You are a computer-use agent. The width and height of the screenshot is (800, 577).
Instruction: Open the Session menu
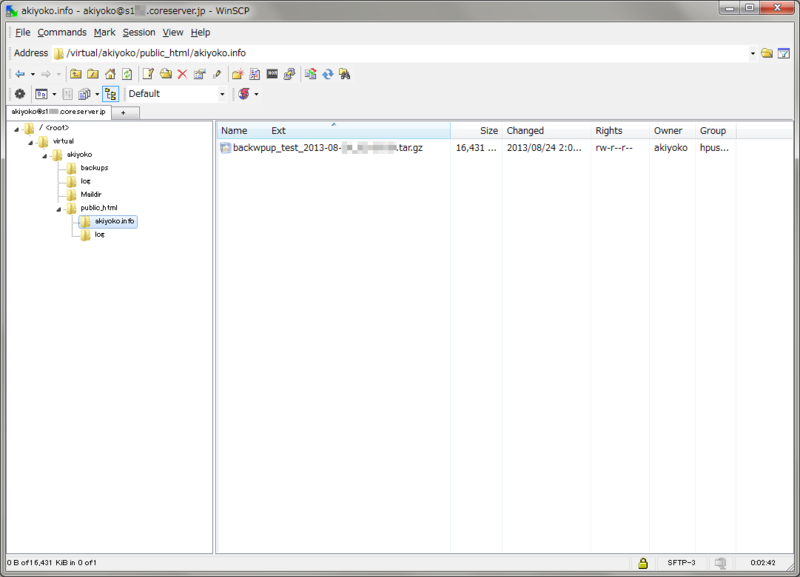coord(139,32)
